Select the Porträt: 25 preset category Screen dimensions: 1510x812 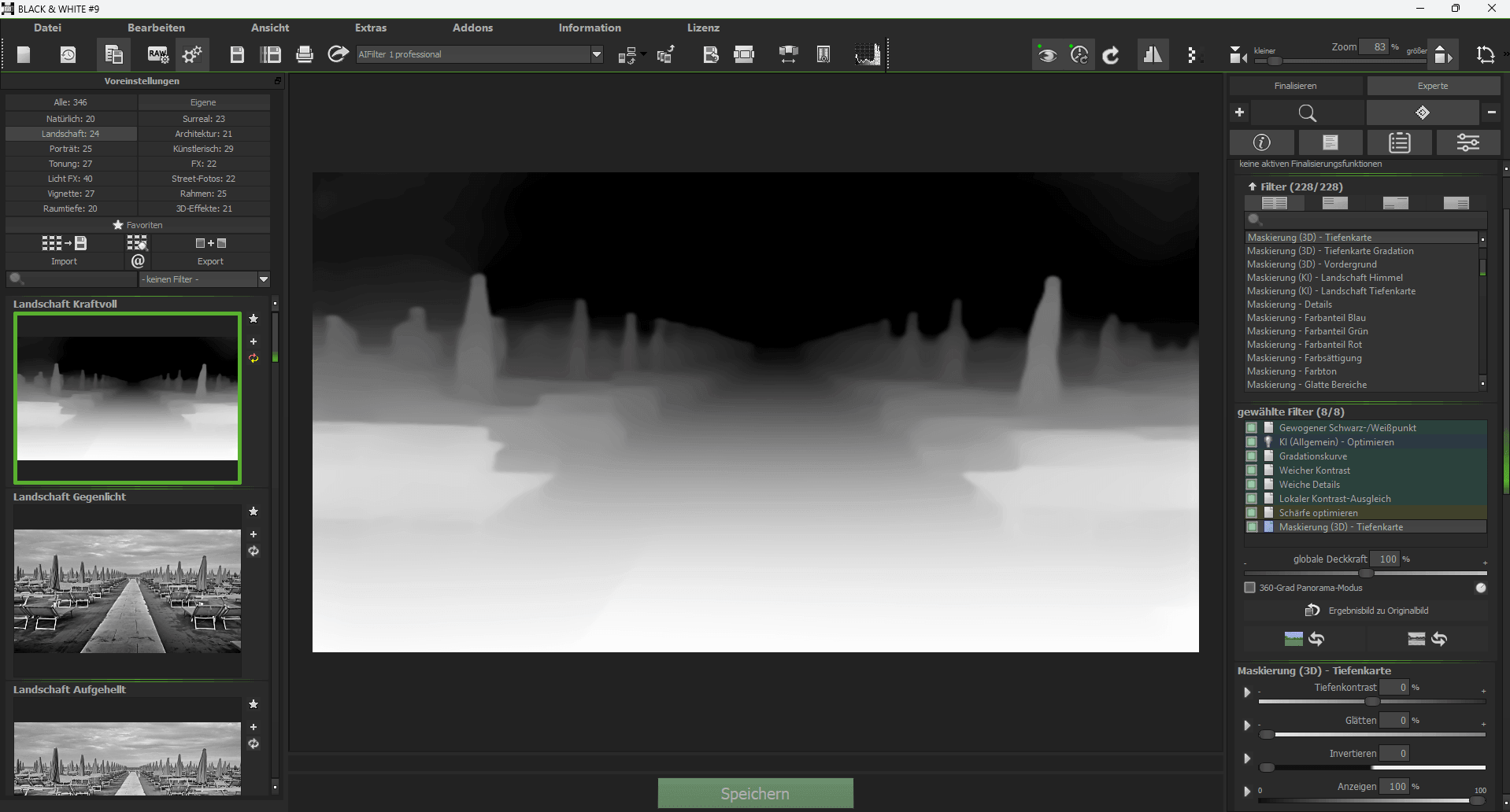(x=71, y=149)
